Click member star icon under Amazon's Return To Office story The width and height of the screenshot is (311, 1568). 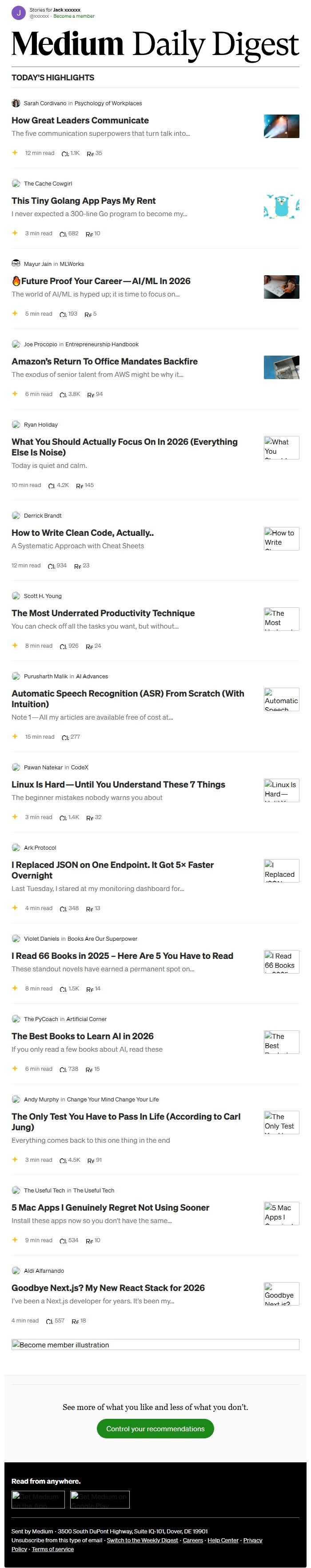tap(15, 394)
